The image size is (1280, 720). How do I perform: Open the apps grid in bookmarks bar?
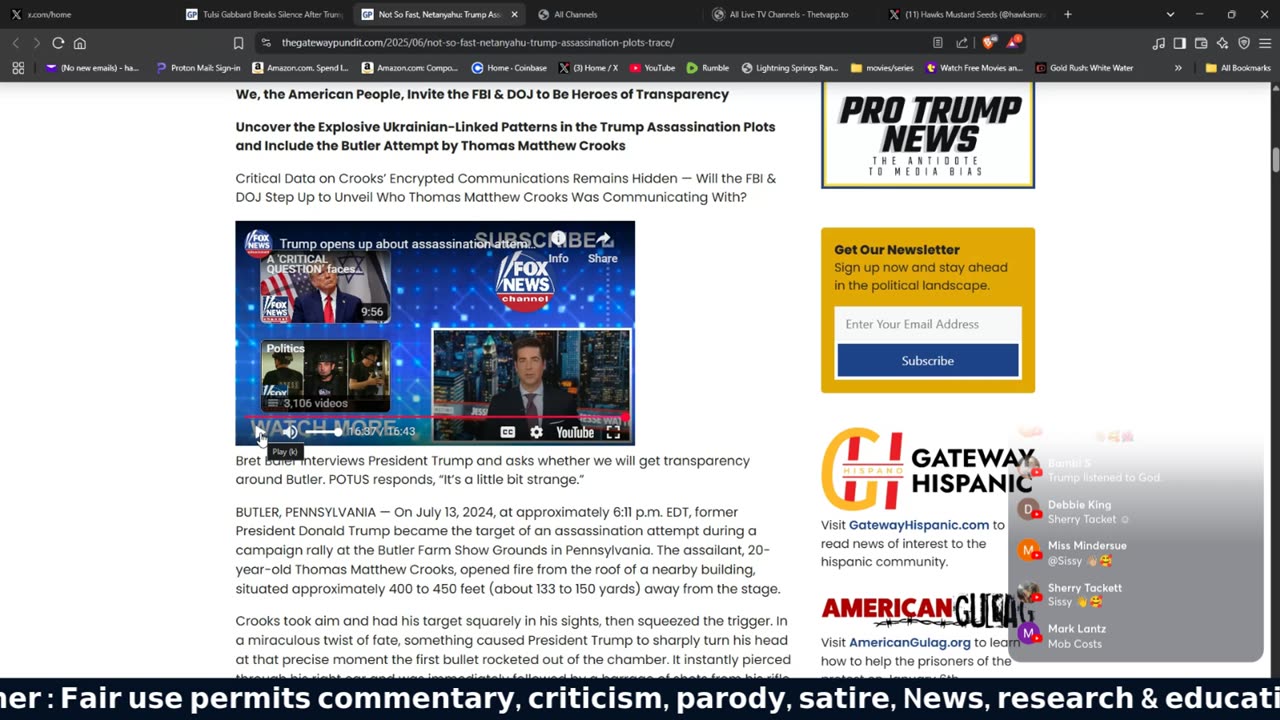click(x=18, y=68)
